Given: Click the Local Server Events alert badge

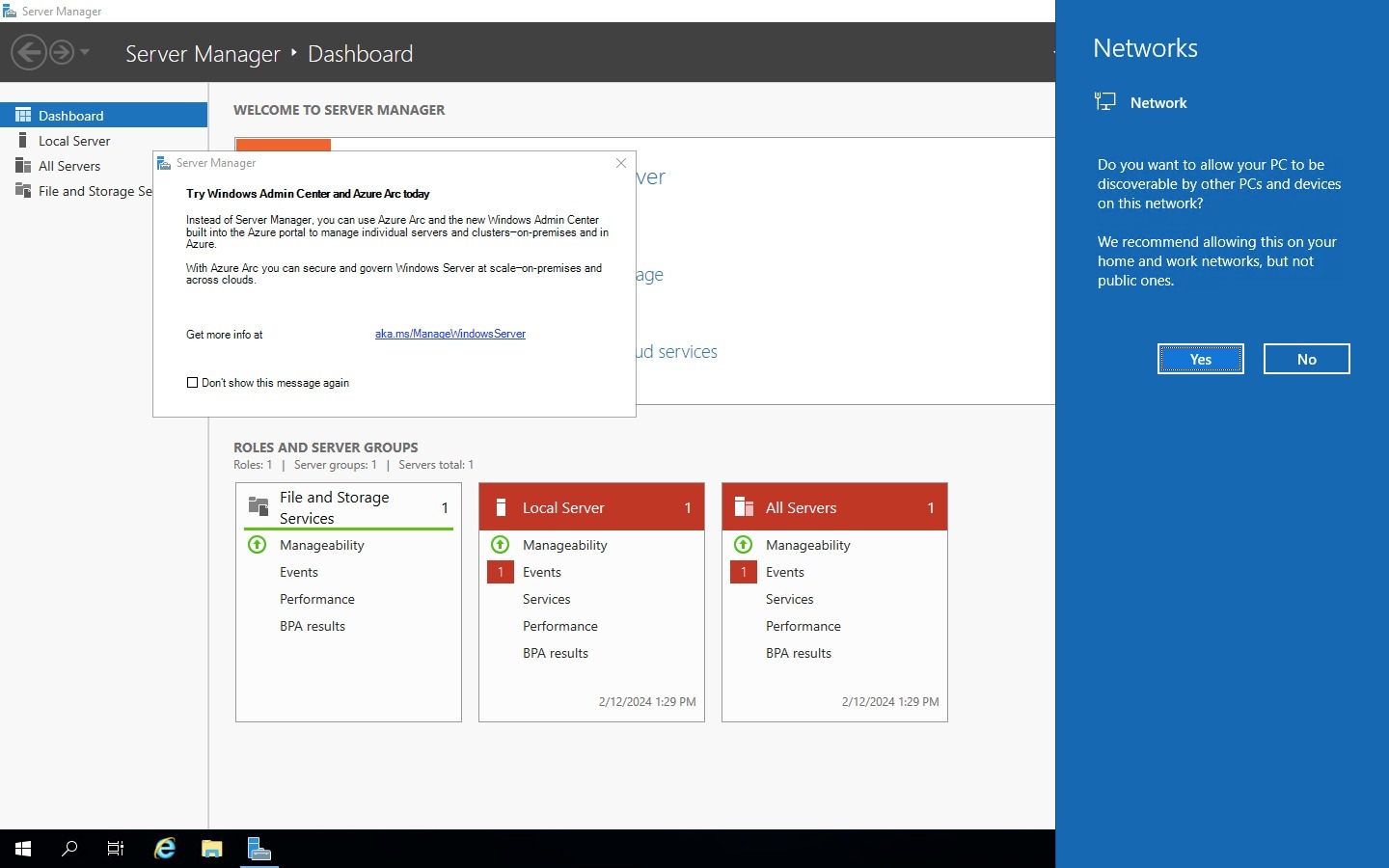Looking at the screenshot, I should (x=501, y=572).
